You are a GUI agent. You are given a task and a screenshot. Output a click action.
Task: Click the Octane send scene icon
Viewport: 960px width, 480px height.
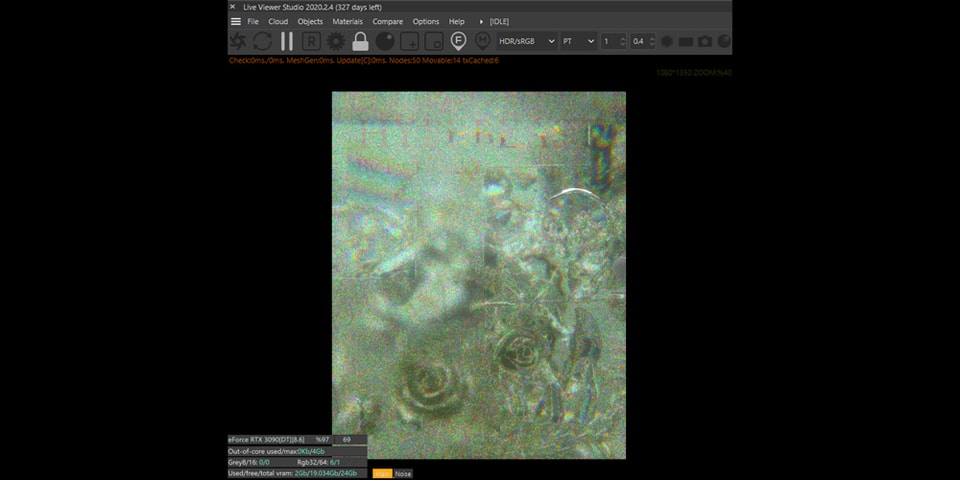click(238, 41)
